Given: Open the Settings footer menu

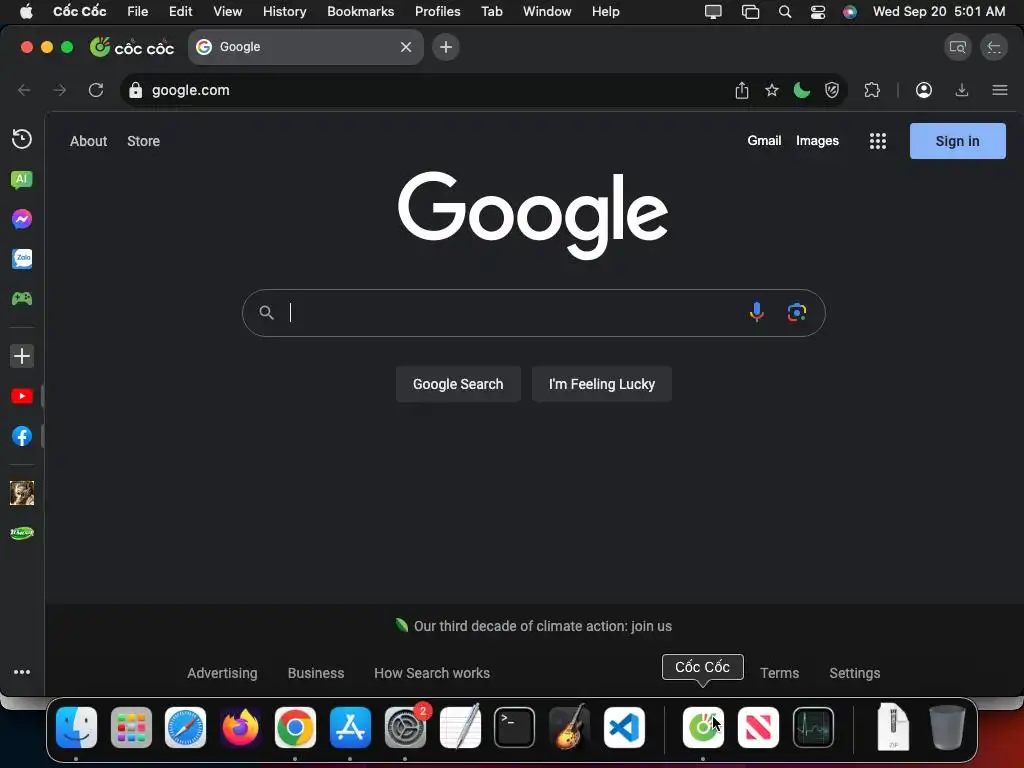Looking at the screenshot, I should tap(854, 673).
